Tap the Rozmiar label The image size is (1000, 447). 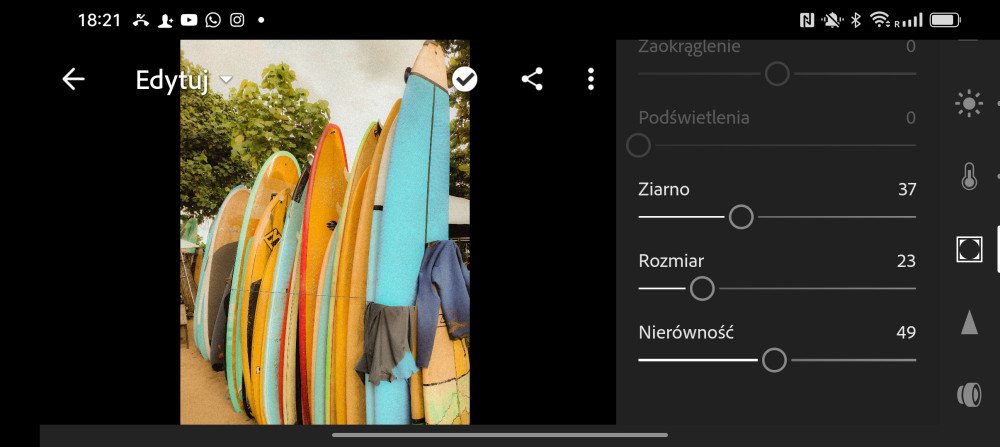[672, 261]
